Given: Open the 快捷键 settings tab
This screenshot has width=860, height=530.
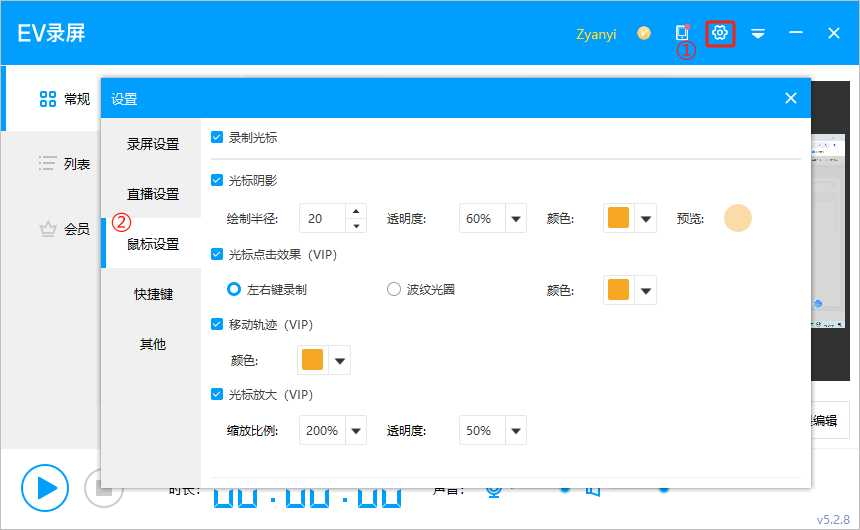Looking at the screenshot, I should tap(153, 294).
